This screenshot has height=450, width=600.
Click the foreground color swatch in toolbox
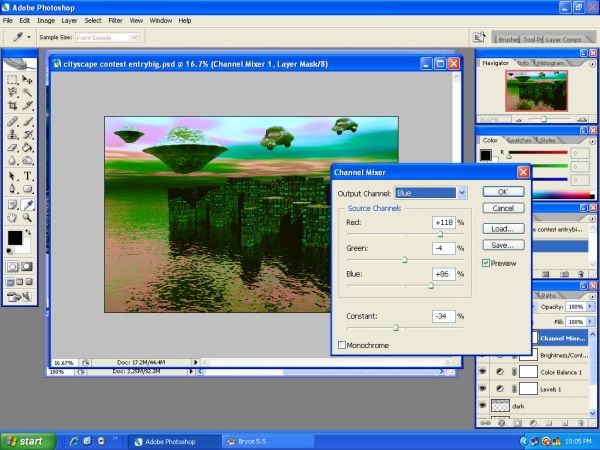pyautogui.click(x=15, y=238)
